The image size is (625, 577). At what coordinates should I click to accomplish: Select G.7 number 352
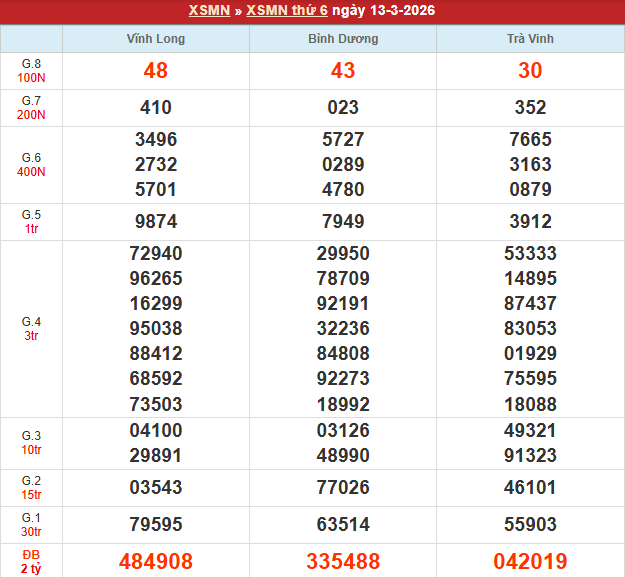click(x=530, y=108)
